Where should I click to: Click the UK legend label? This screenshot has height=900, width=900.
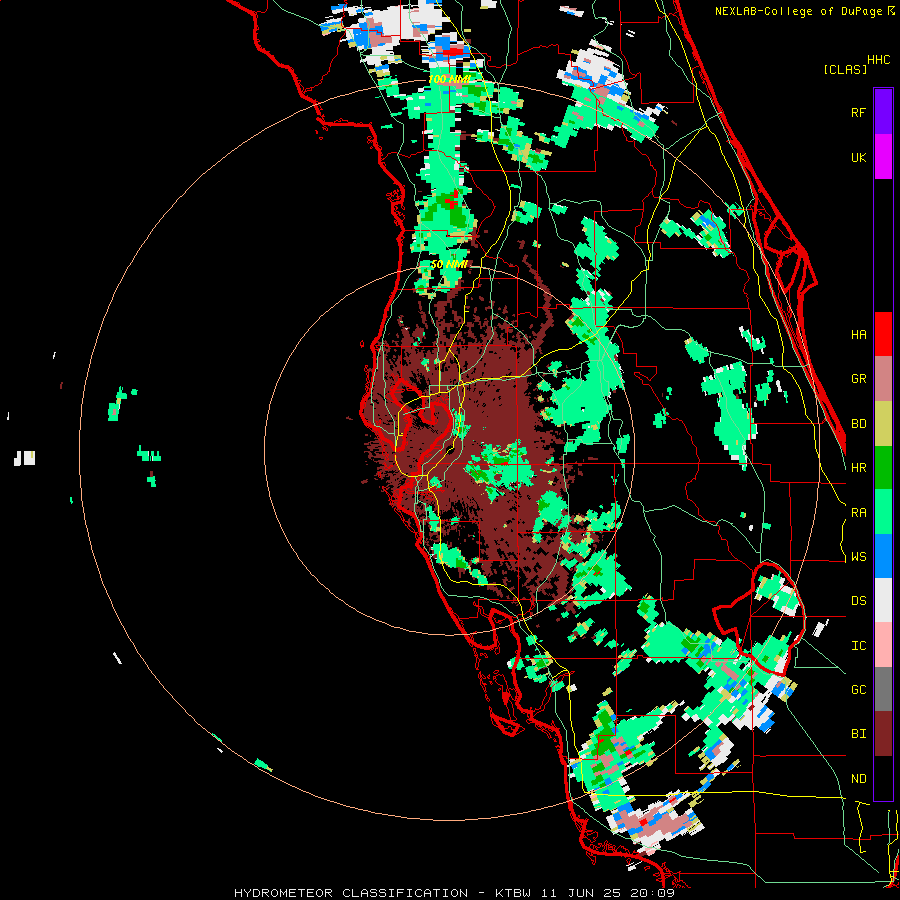tap(859, 157)
